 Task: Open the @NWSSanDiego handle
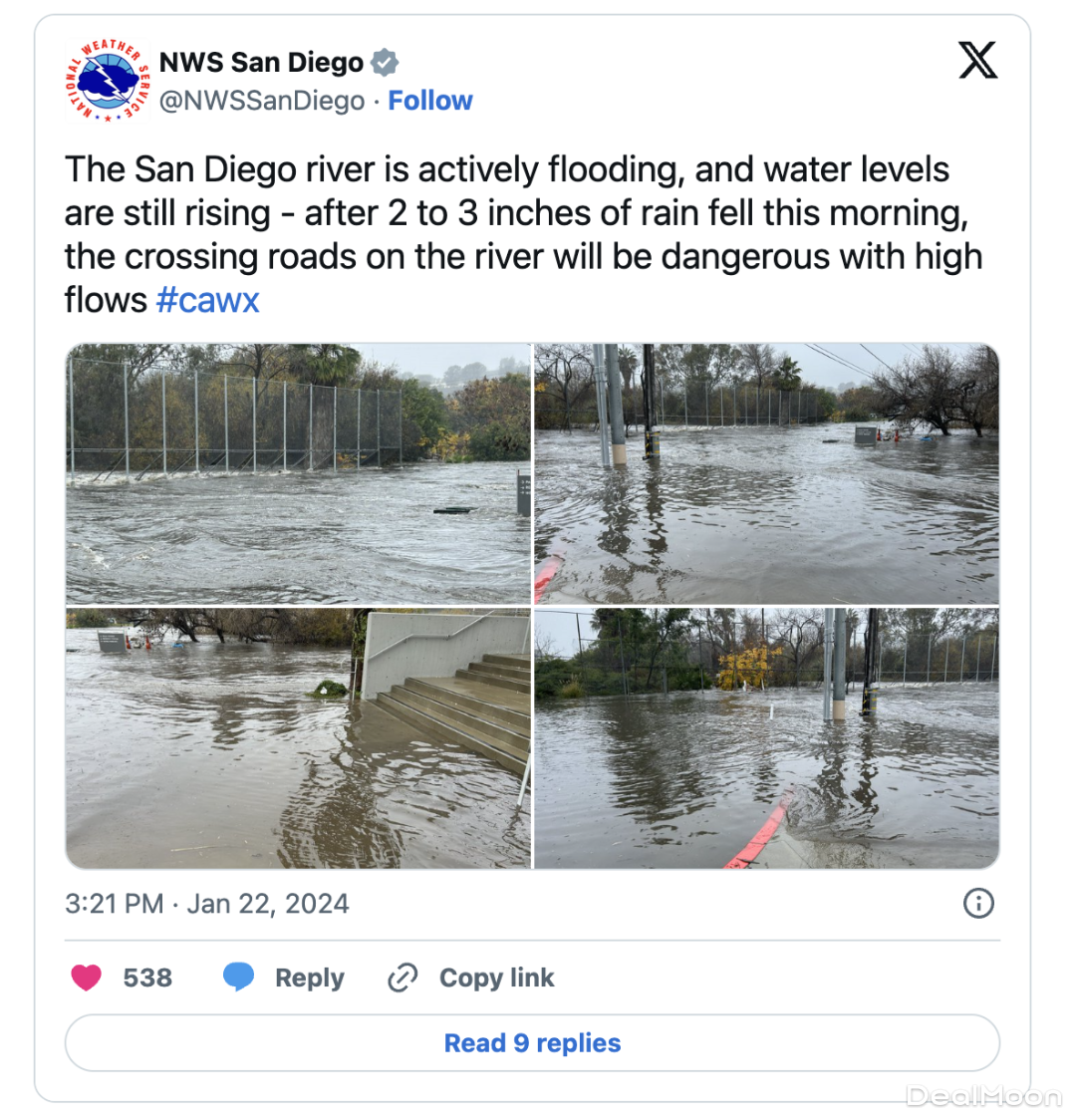click(262, 101)
